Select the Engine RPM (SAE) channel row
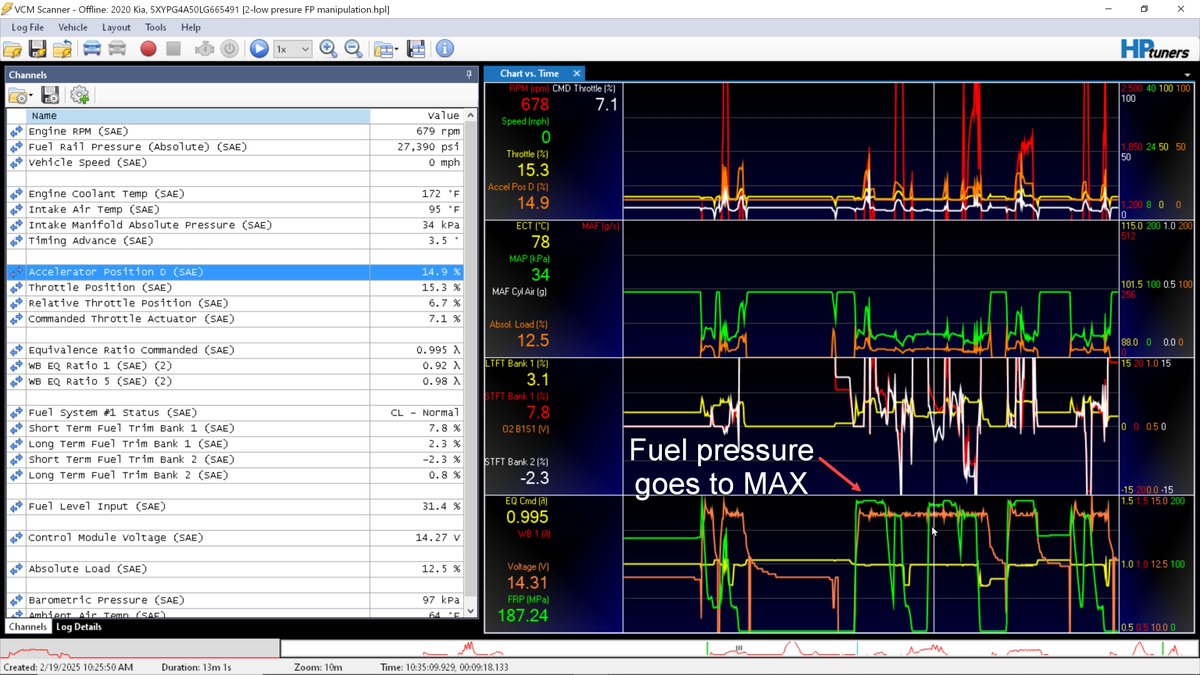 (x=235, y=131)
